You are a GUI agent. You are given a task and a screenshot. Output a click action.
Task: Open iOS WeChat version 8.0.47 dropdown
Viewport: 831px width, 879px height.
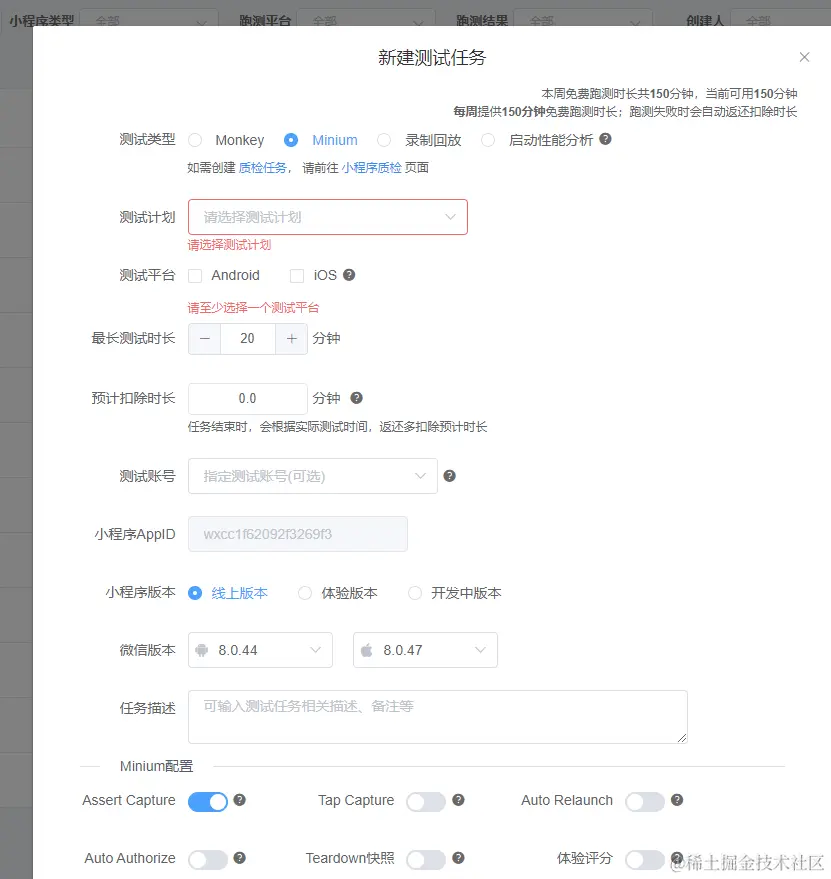(425, 650)
